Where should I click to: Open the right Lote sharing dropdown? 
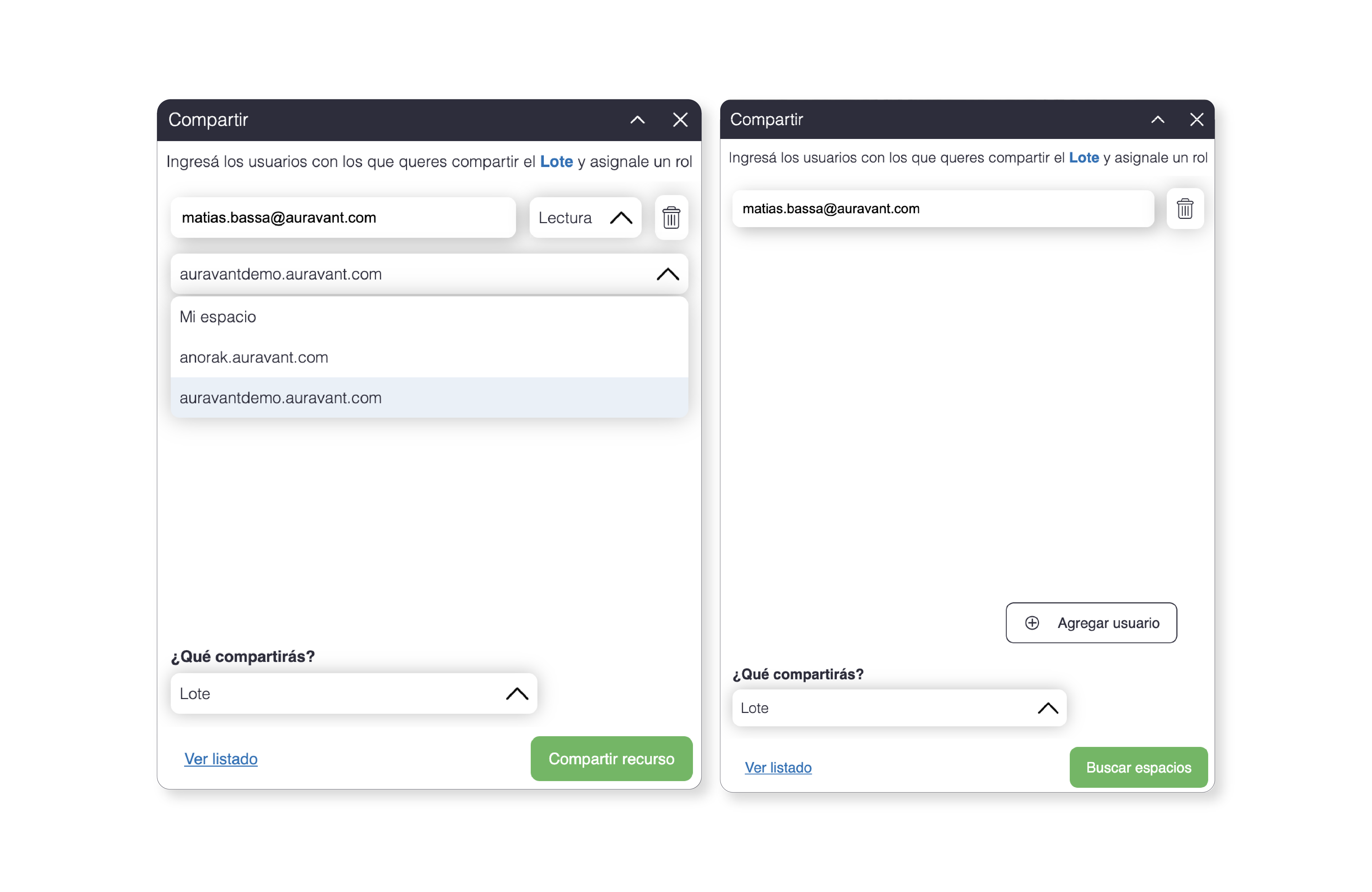[x=899, y=708]
